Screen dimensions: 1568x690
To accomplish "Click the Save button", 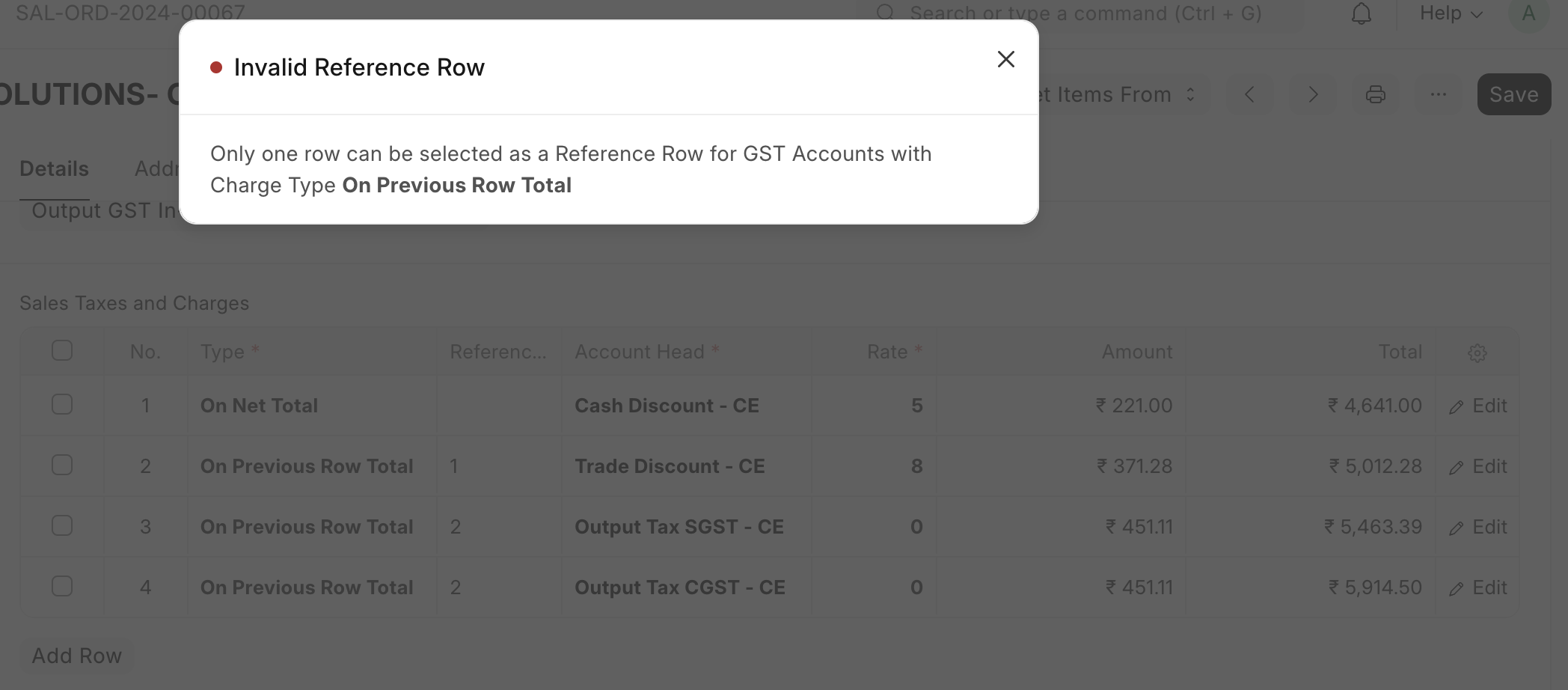I will (x=1513, y=94).
